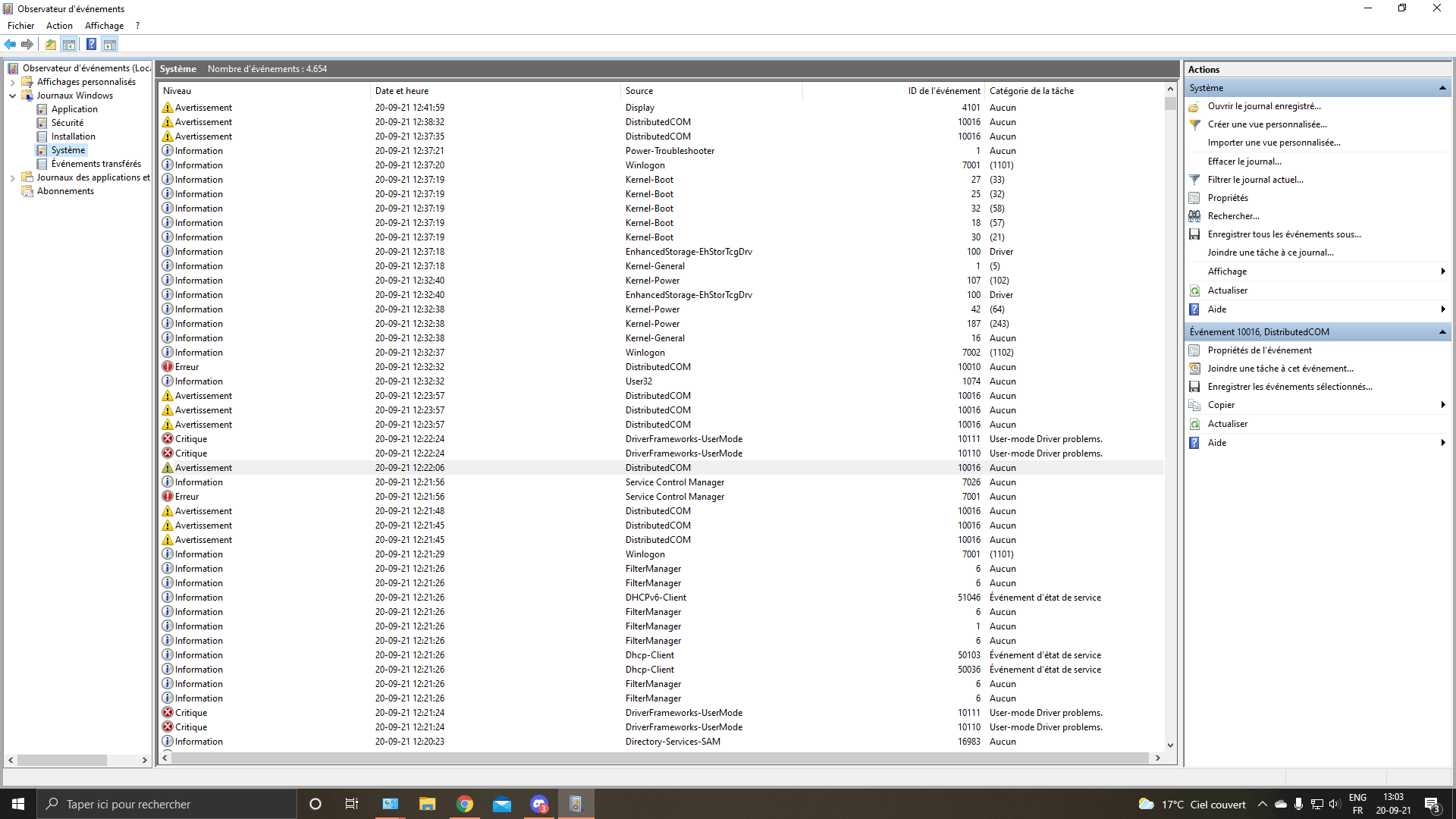Open File Explorer from the taskbar
Screen dimensions: 1456x819
(427, 804)
